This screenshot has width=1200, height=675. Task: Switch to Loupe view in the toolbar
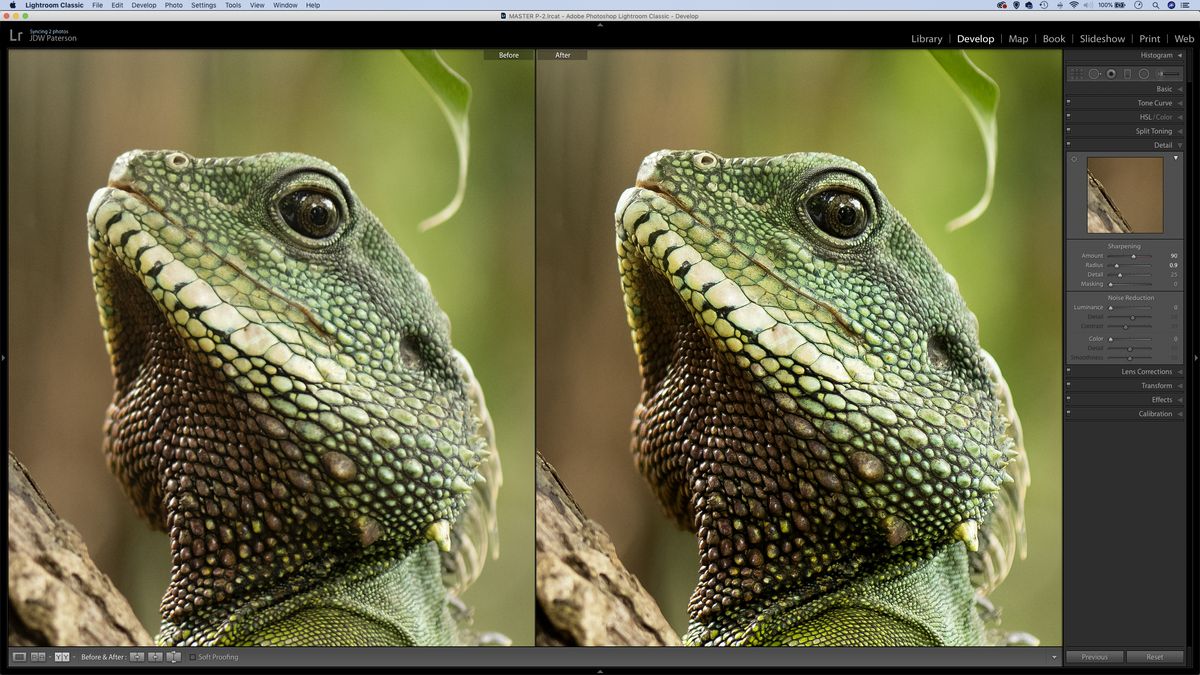tap(20, 657)
